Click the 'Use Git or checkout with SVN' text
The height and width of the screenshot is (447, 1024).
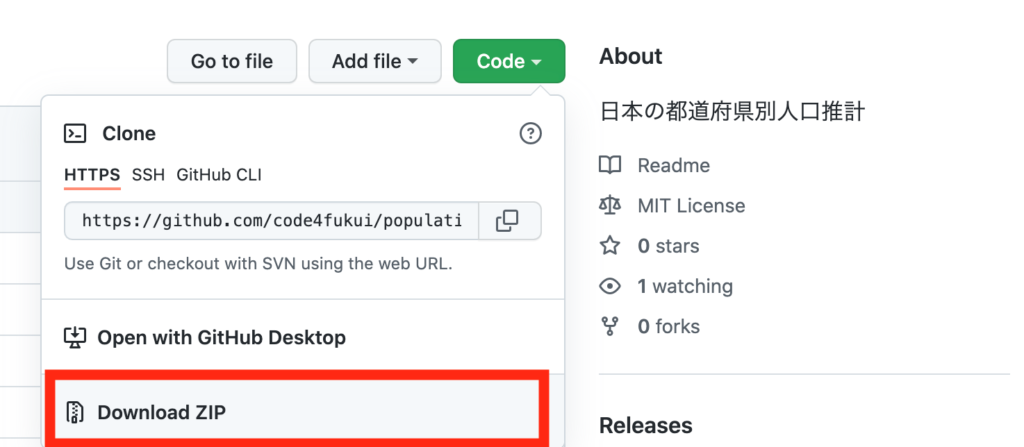pyautogui.click(x=258, y=265)
